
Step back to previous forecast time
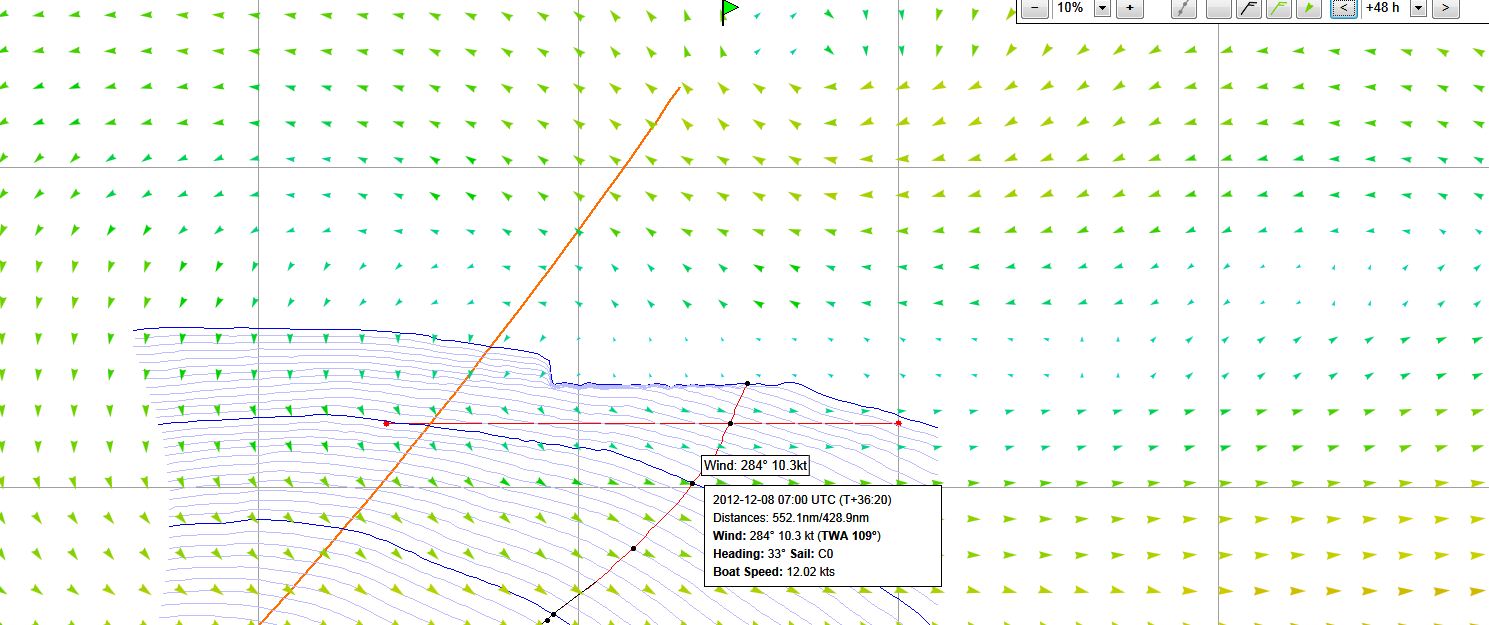(1344, 8)
